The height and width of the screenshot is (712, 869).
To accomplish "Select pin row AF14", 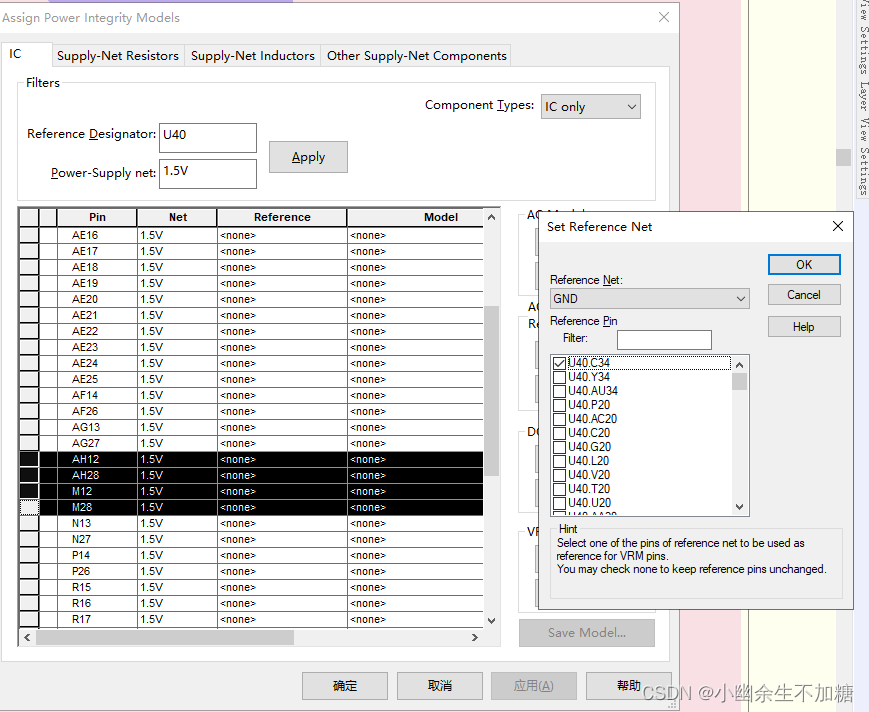I will [251, 396].
